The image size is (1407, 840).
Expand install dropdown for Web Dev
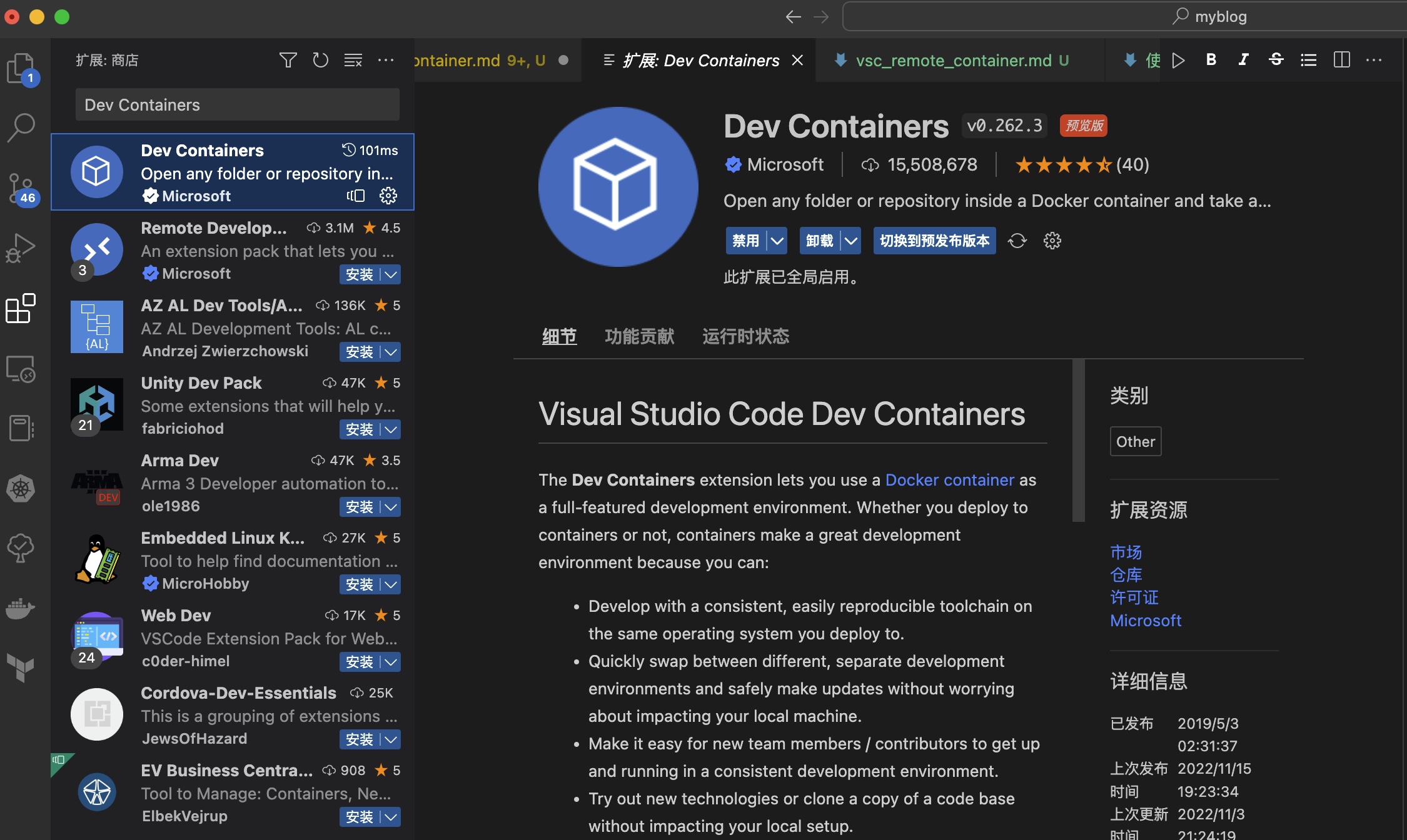pos(391,662)
